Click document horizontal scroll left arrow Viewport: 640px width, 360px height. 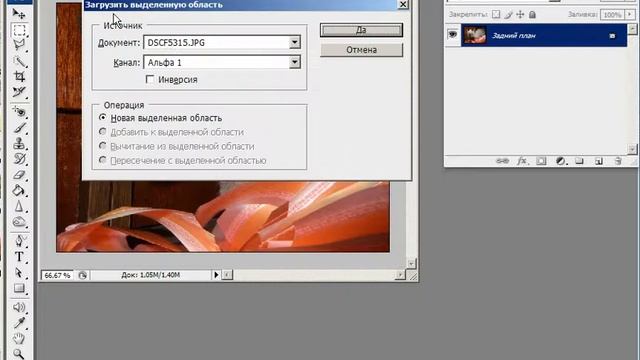tap(227, 275)
